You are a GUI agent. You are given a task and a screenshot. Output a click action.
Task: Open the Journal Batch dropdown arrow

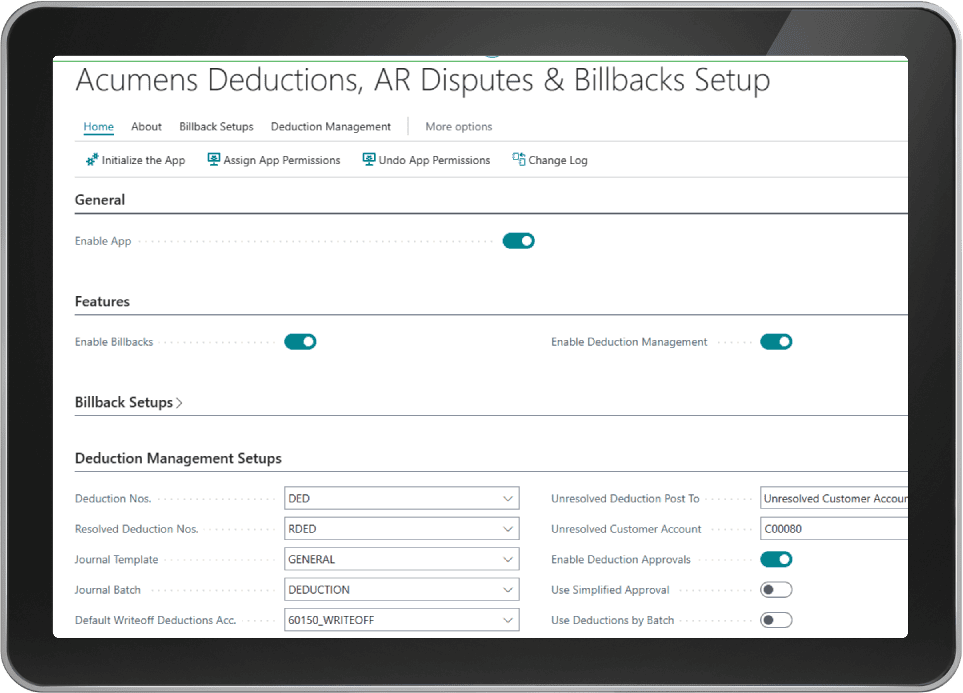508,590
